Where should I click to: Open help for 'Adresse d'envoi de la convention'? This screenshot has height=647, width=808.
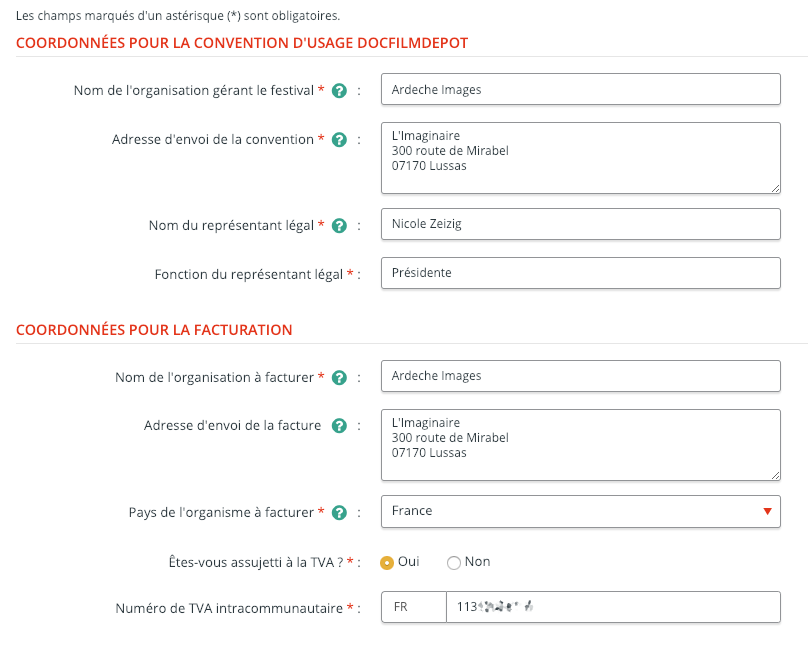click(339, 140)
